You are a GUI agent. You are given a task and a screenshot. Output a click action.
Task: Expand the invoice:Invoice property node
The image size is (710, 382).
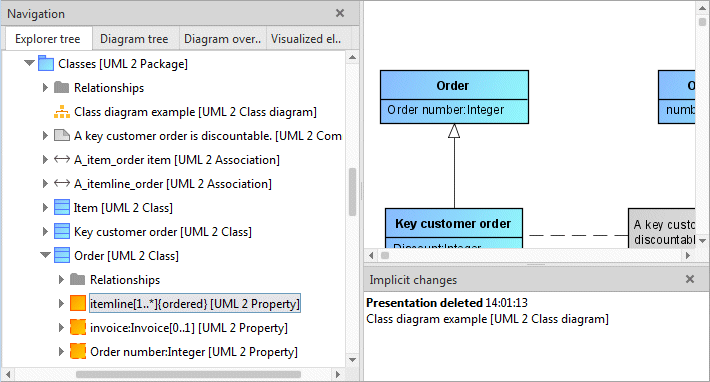tap(61, 327)
